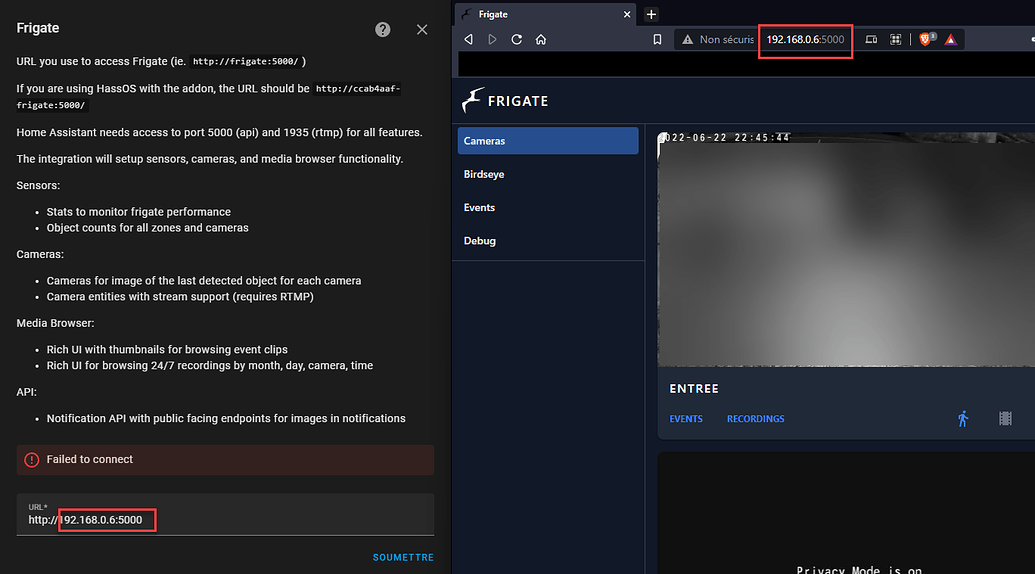Click 'Camera entities with stream support' line
This screenshot has height=574, width=1035.
coord(180,297)
